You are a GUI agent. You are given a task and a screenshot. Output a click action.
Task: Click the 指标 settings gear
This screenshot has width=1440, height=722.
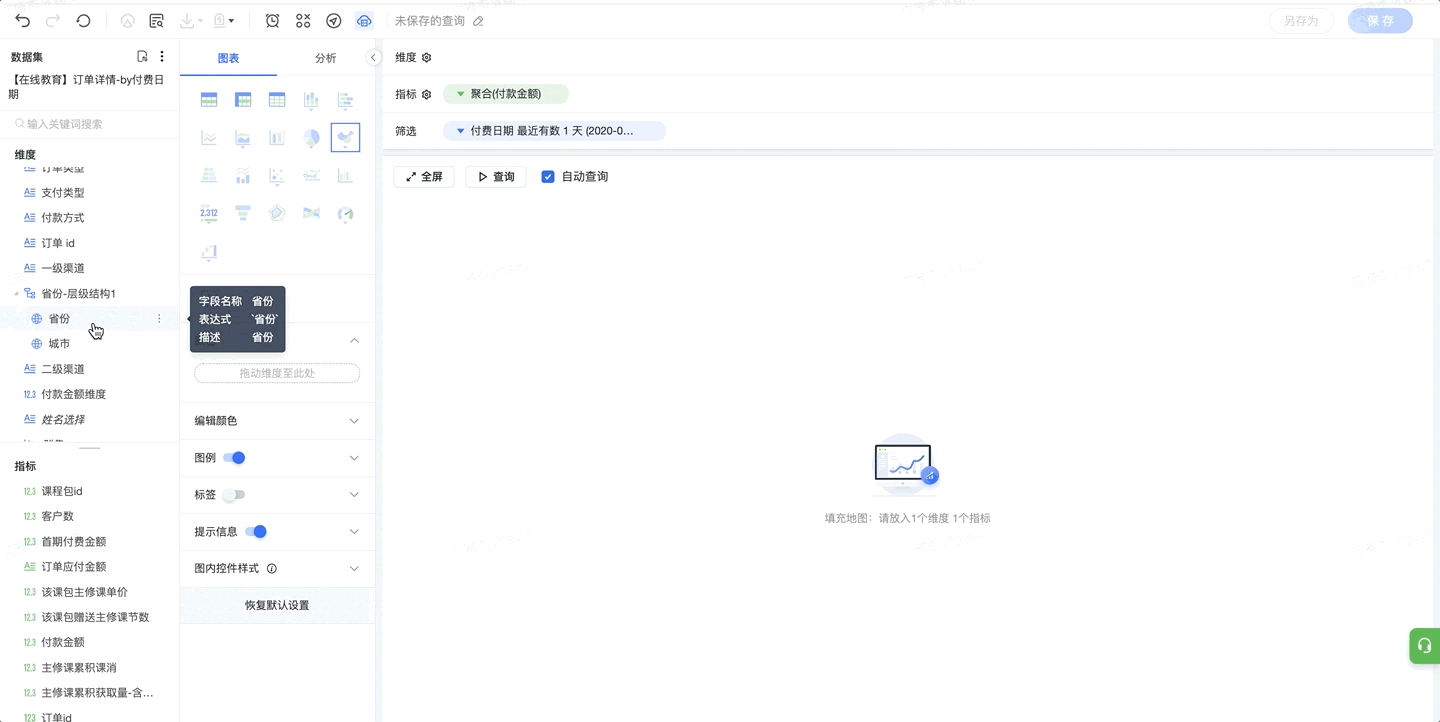427,94
